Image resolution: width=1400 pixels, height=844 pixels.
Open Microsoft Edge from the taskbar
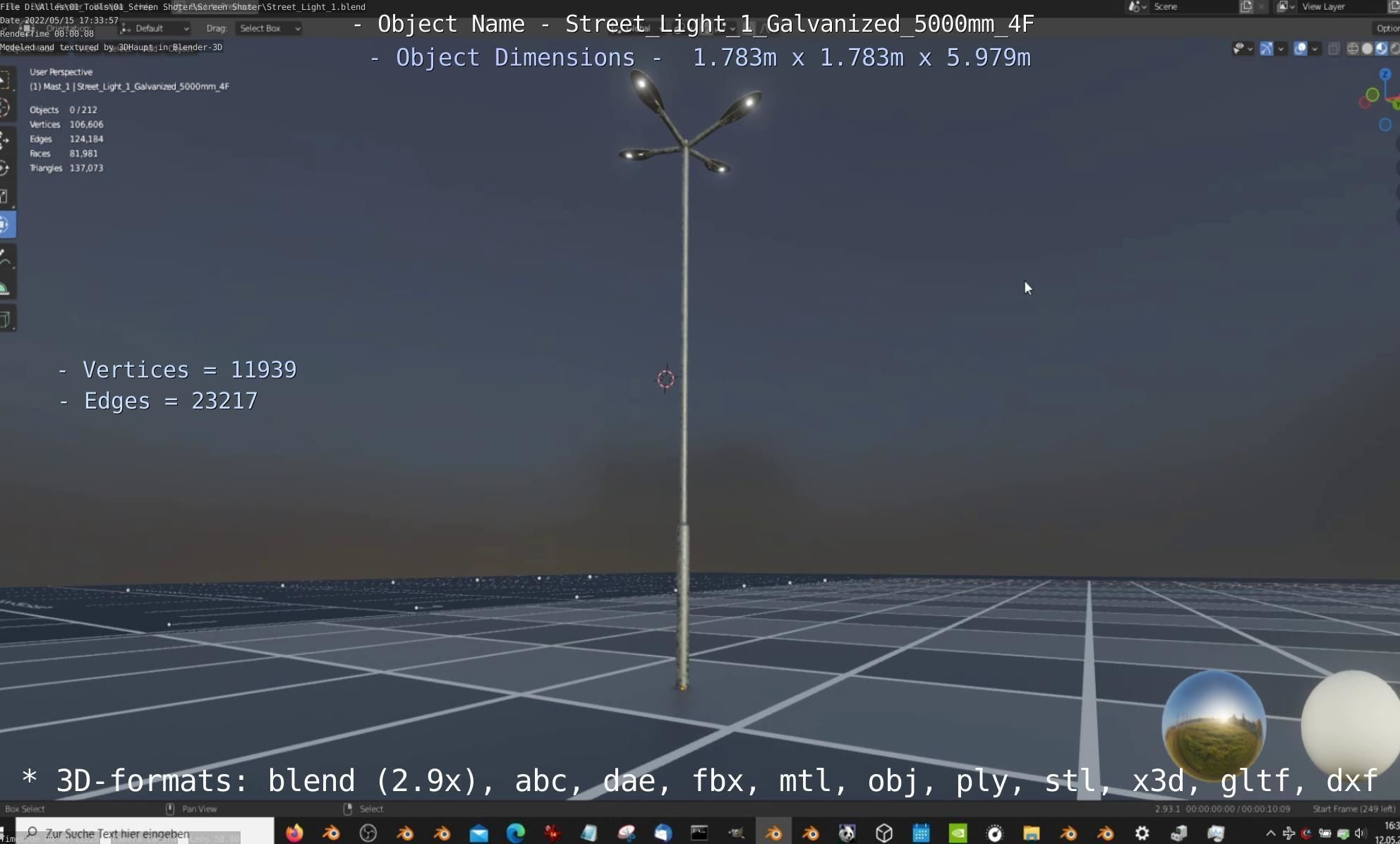pyautogui.click(x=516, y=833)
